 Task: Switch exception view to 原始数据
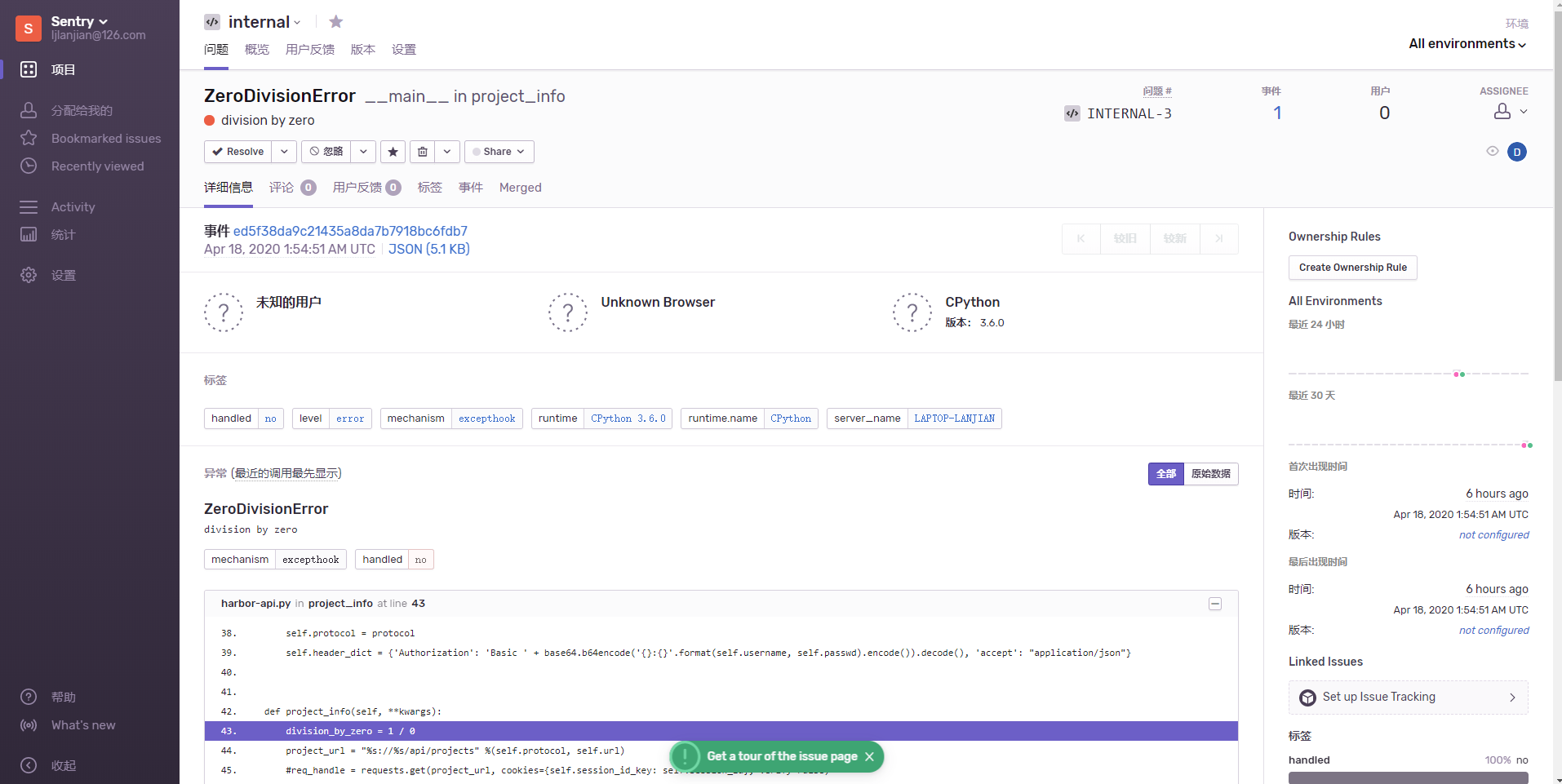tap(1210, 474)
